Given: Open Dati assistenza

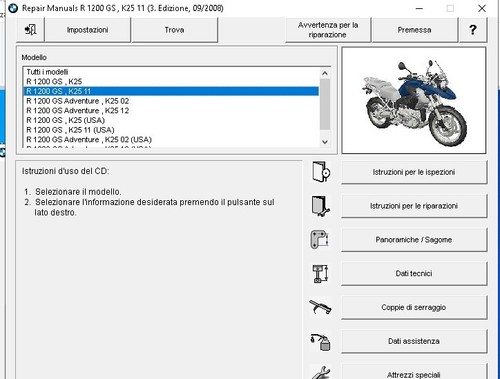Looking at the screenshot, I should [414, 341].
